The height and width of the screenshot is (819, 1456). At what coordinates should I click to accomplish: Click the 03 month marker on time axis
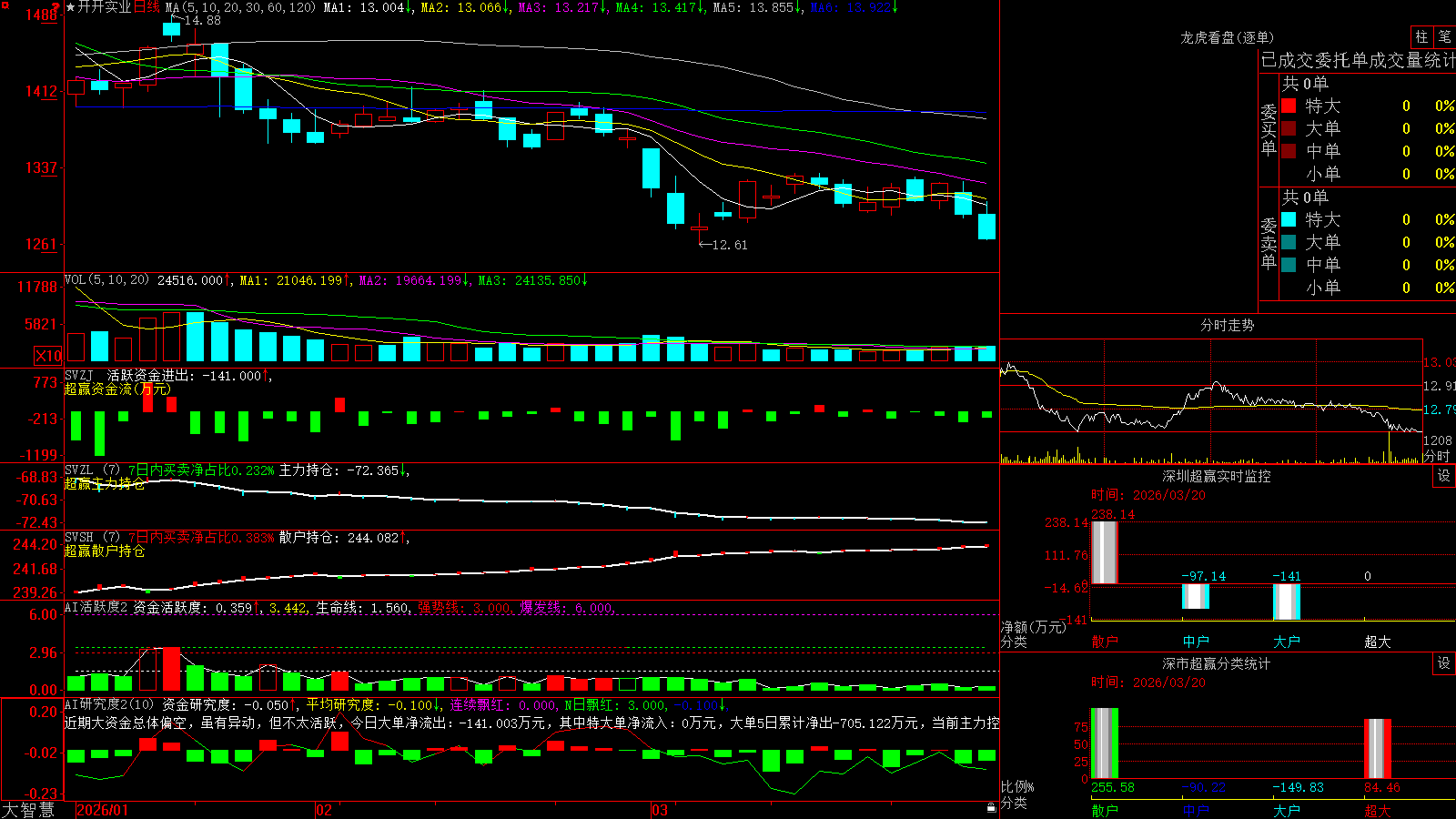point(660,810)
